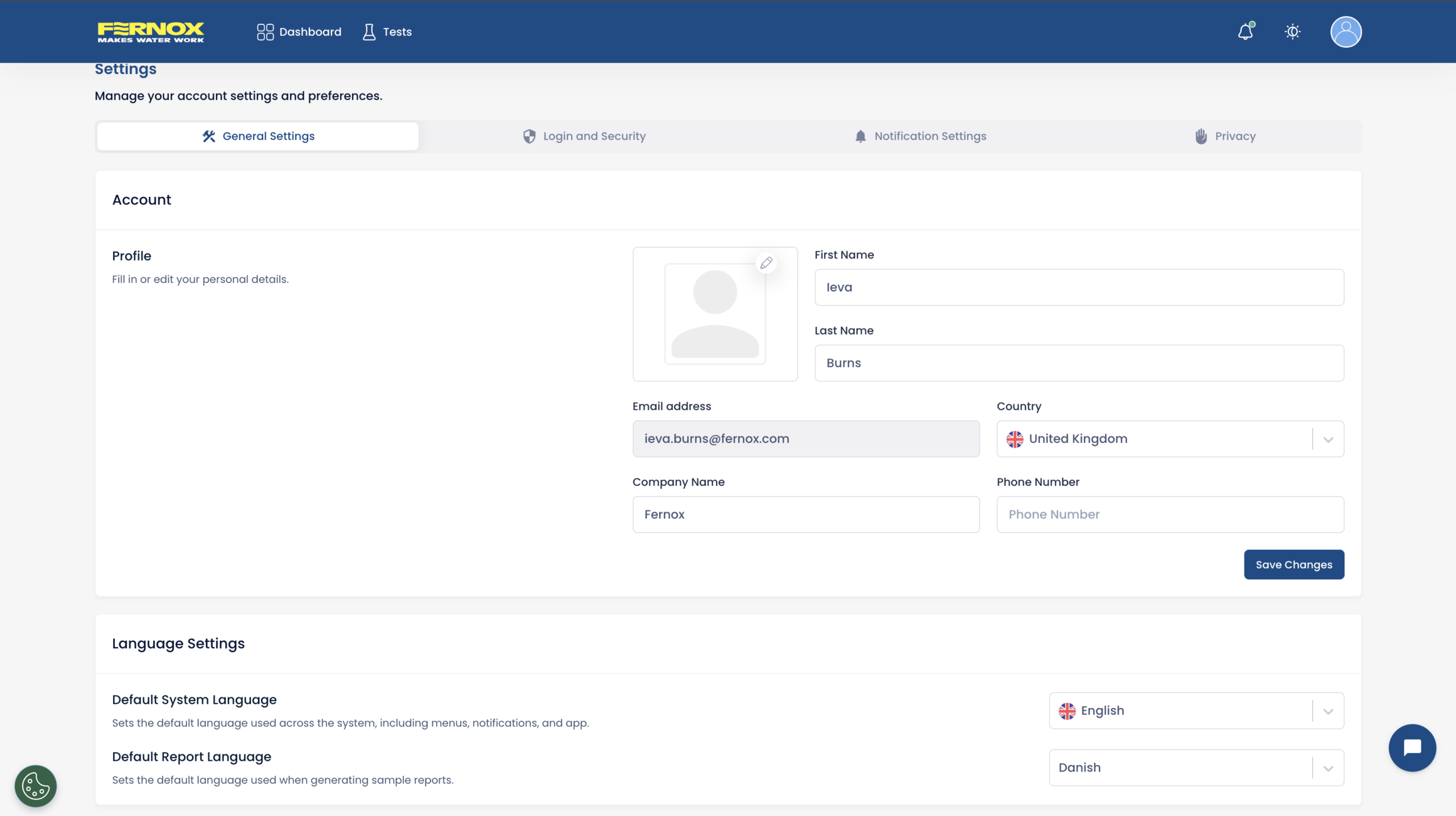Click the Dashboard grid icon
The width and height of the screenshot is (1456, 816).
(265, 32)
